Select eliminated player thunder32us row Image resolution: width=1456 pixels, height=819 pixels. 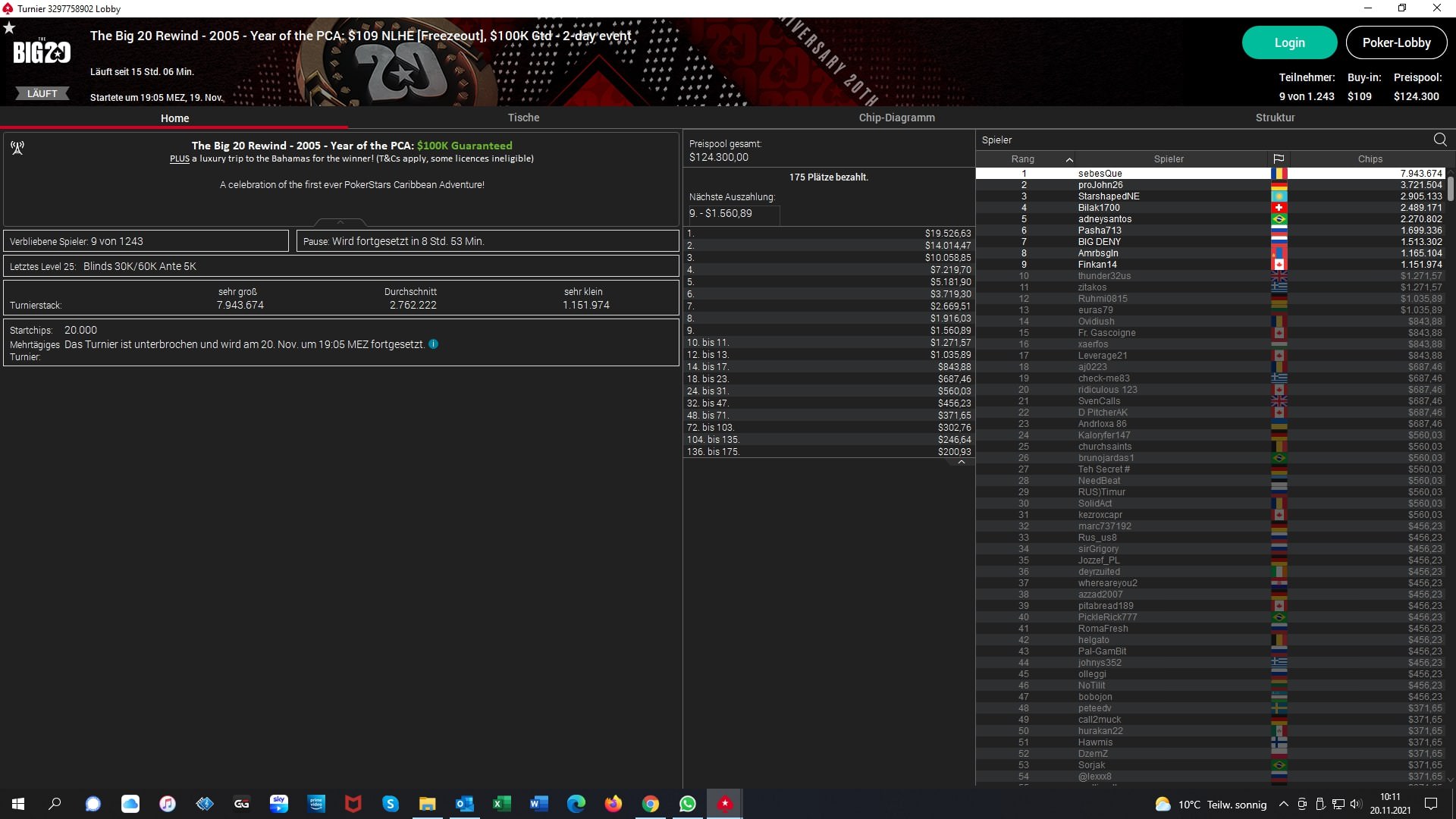(1210, 276)
